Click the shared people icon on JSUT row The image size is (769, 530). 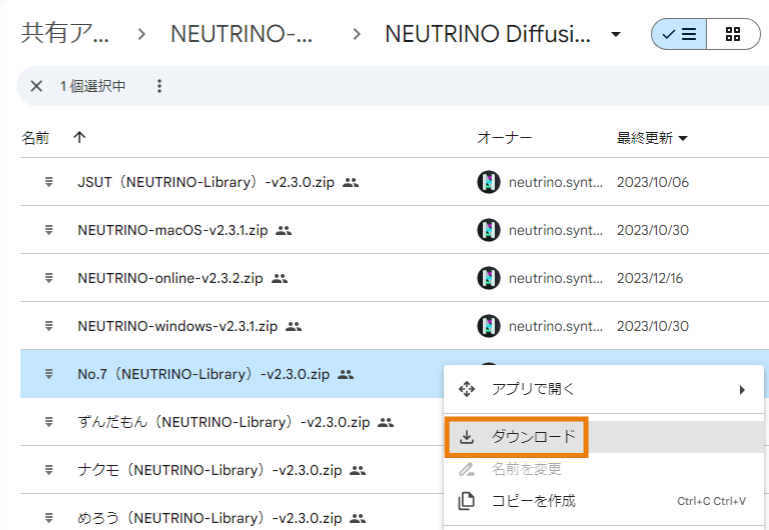(351, 183)
